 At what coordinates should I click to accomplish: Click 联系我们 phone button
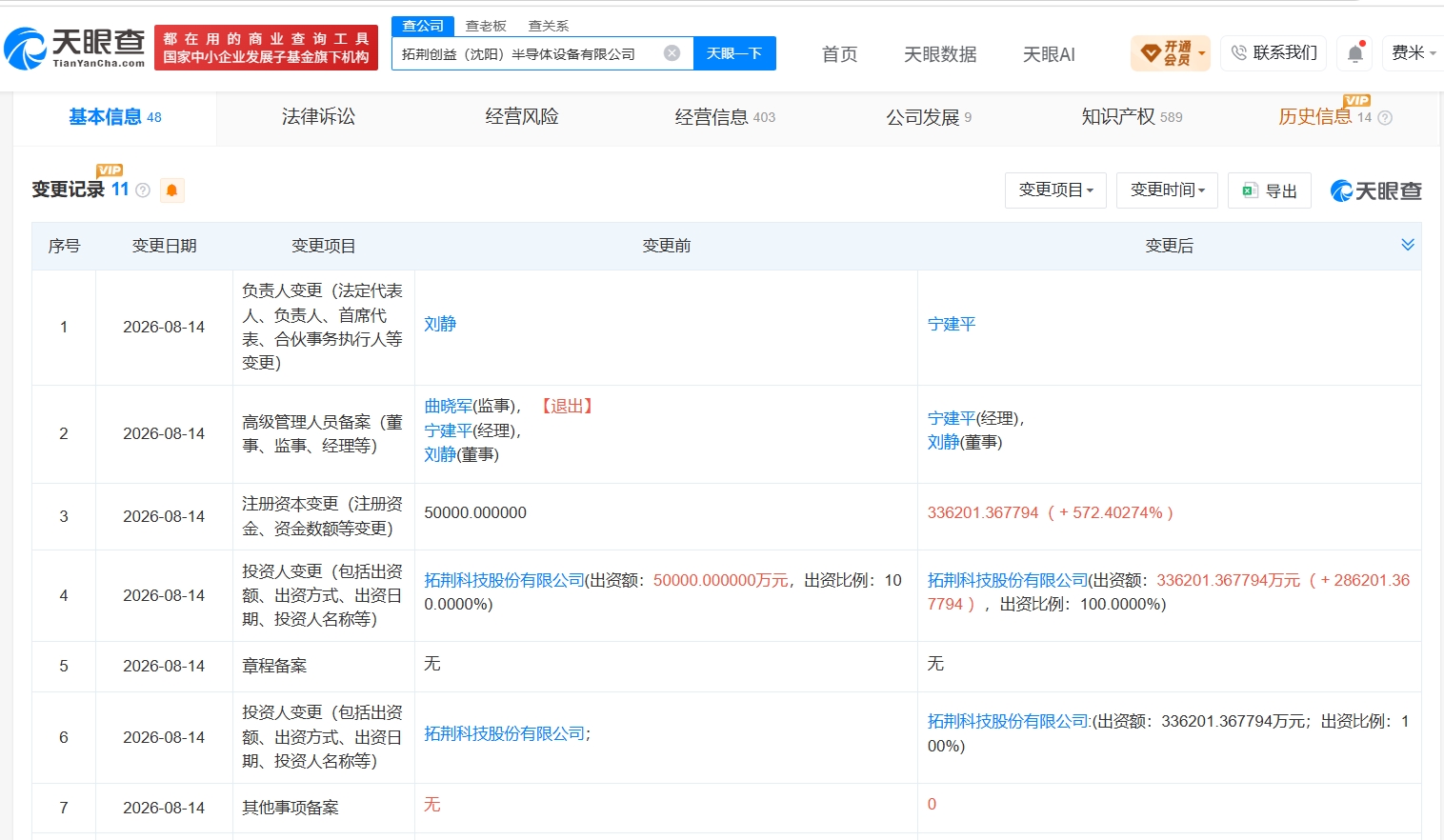coord(1274,53)
